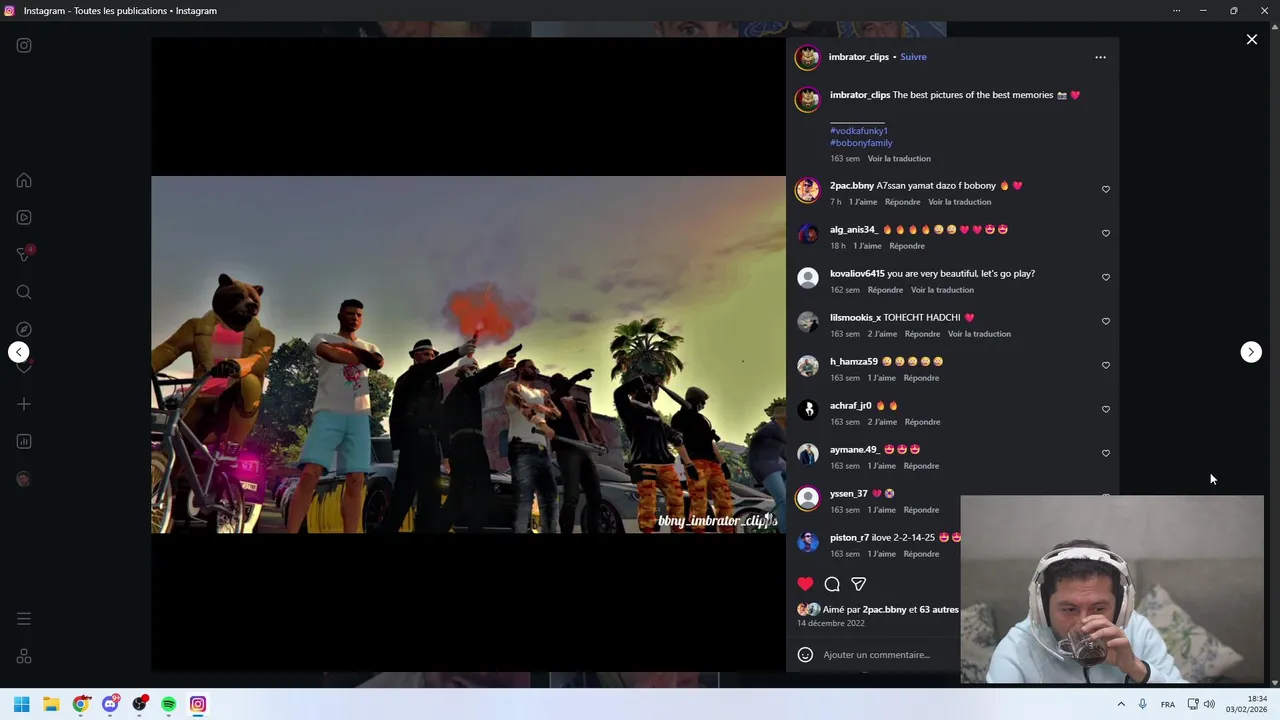
Task: Open the More hamburger menu in sidebar
Action: pyautogui.click(x=24, y=619)
